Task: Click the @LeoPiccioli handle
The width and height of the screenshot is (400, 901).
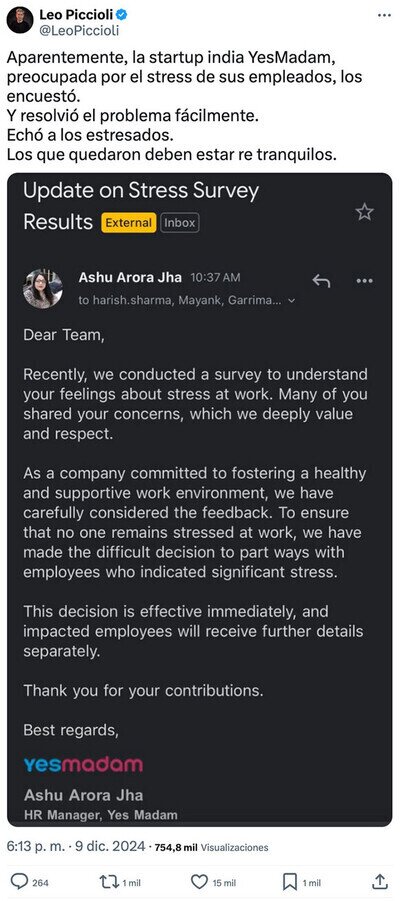Action: click(79, 30)
